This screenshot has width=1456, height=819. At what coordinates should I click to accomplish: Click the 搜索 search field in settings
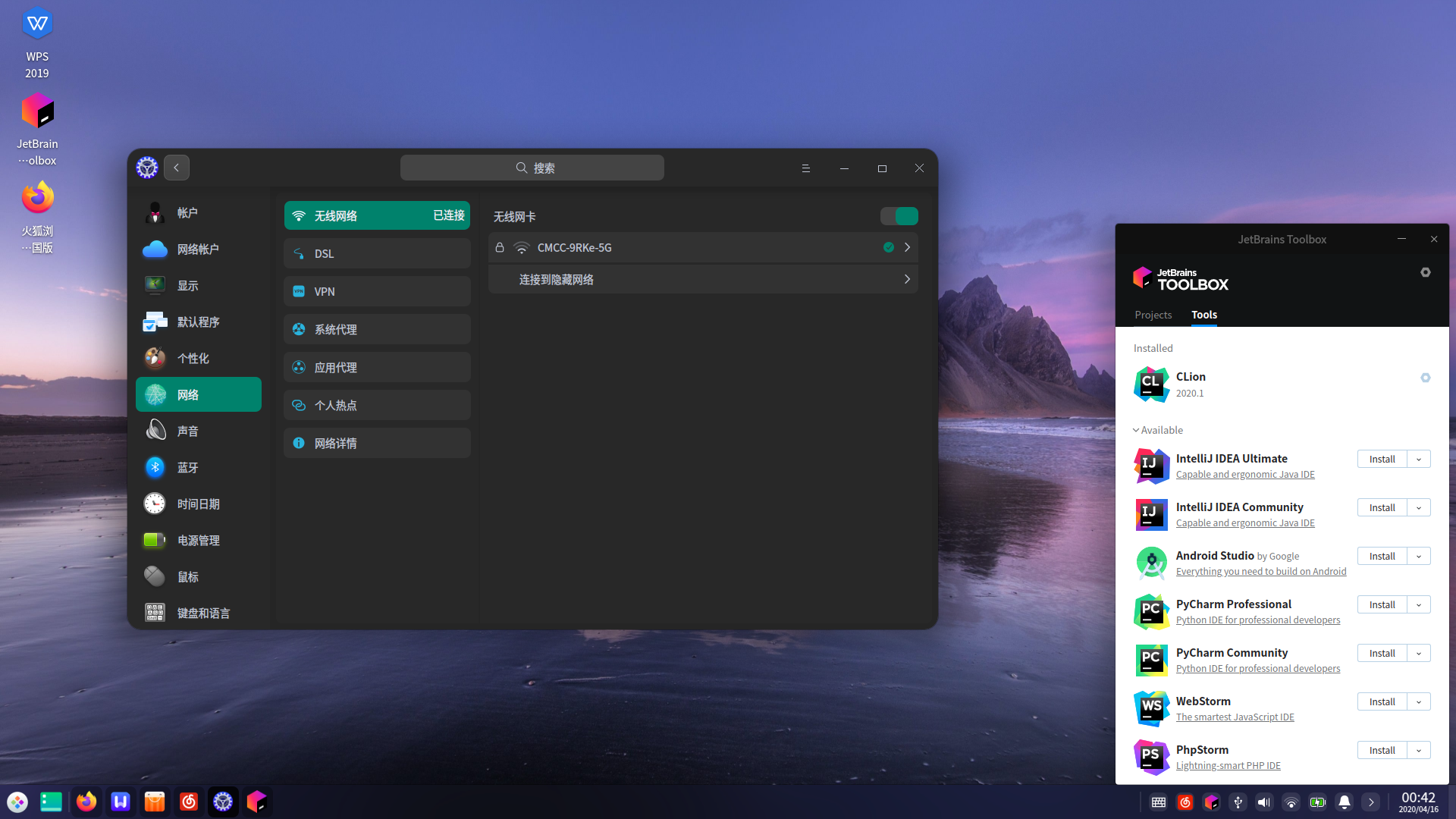[x=532, y=168]
